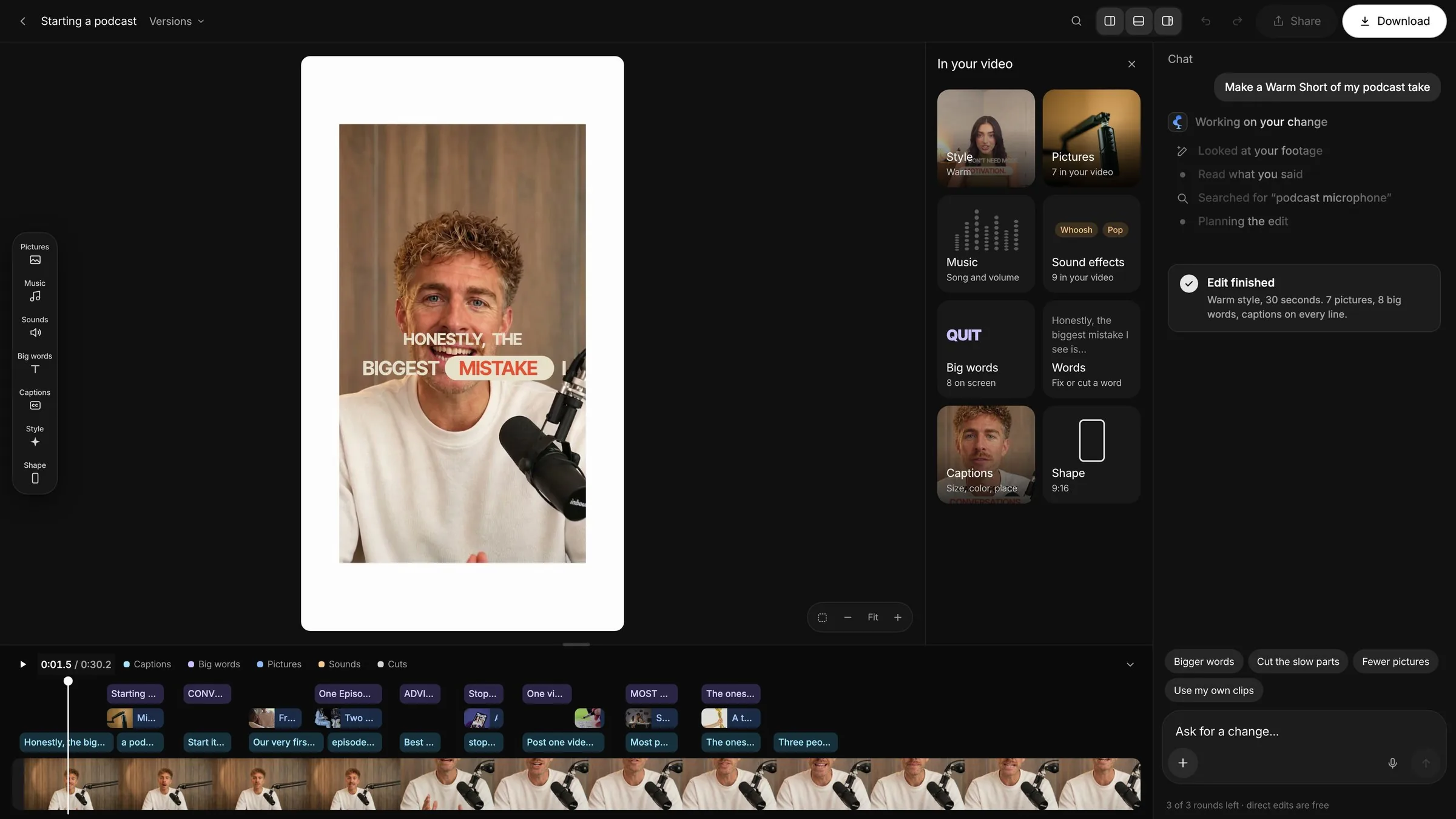Filter timeline by Sounds track

339,664
